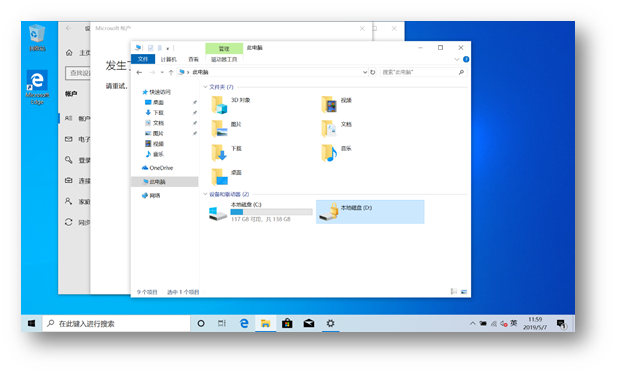Click the 英 input language indicator
The height and width of the screenshot is (374, 617).
pyautogui.click(x=514, y=323)
